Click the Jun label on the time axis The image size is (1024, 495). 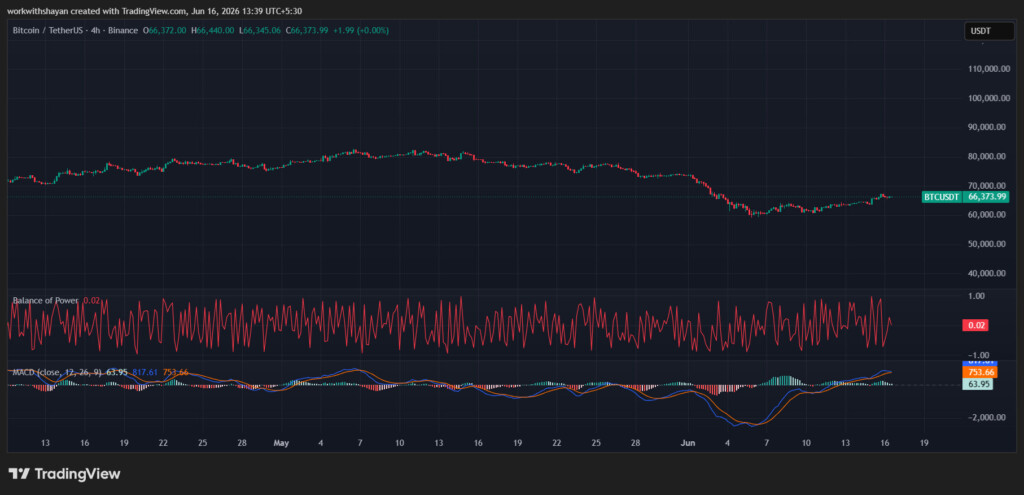(x=688, y=443)
